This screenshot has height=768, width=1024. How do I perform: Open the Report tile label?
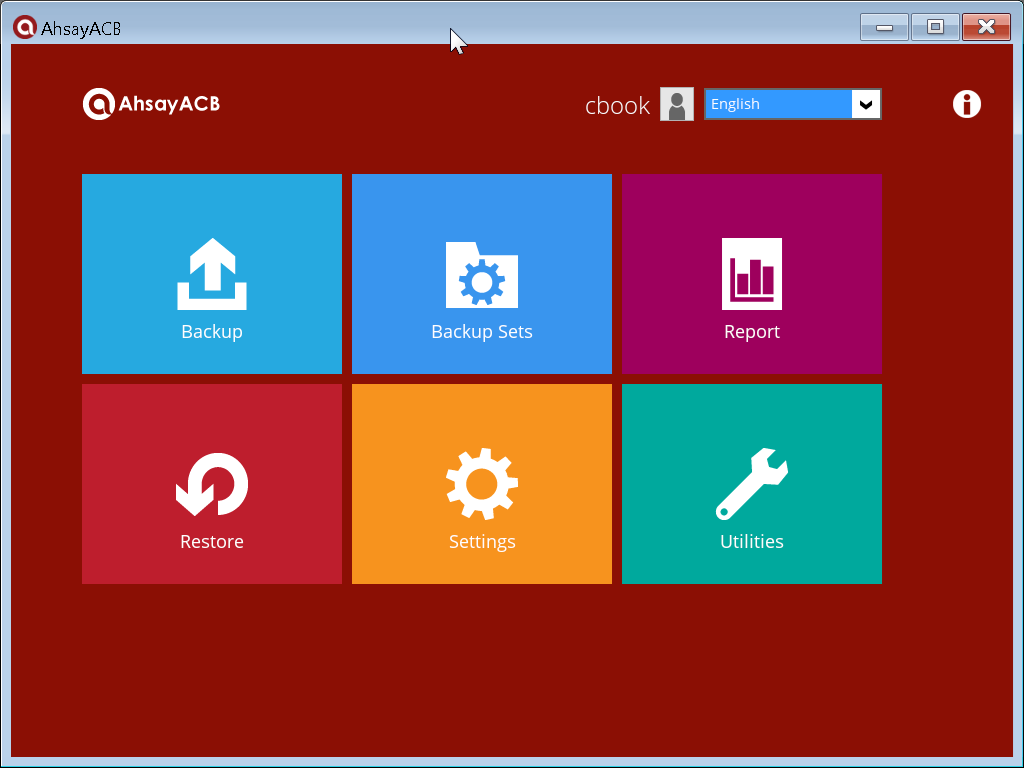coord(752,332)
